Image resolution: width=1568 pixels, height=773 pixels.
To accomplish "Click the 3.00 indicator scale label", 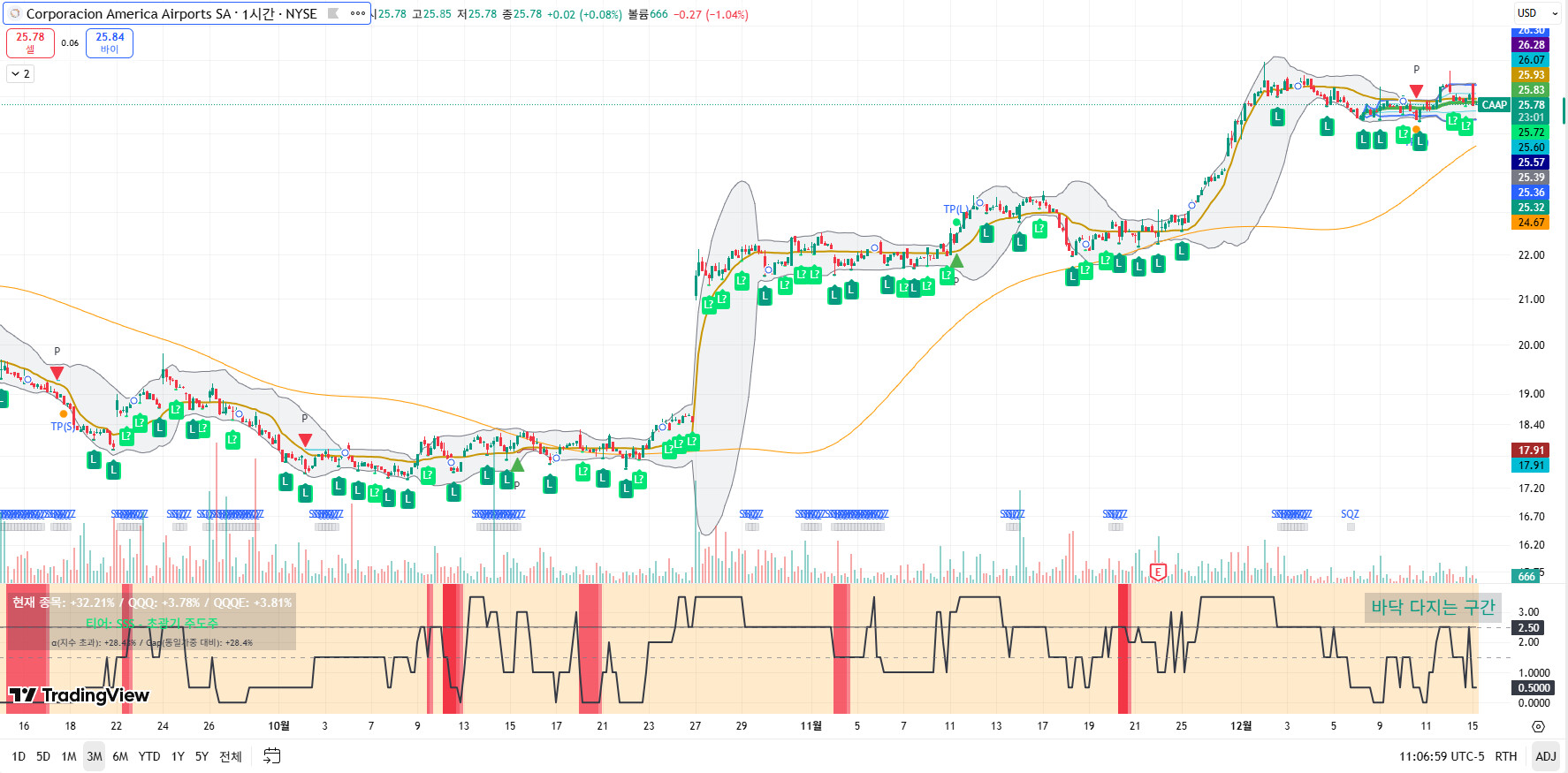I will click(x=1528, y=612).
